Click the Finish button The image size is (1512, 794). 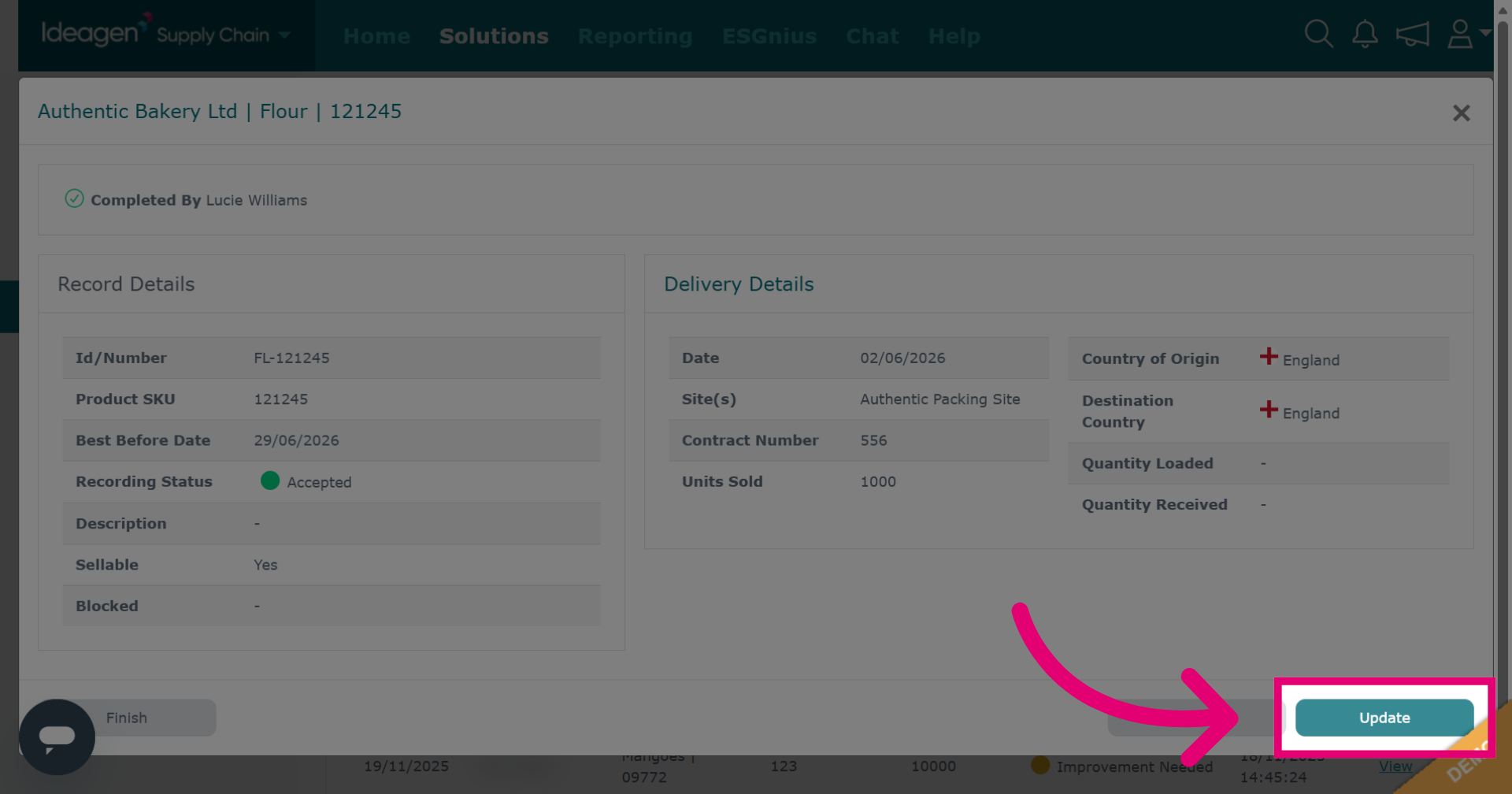[127, 718]
